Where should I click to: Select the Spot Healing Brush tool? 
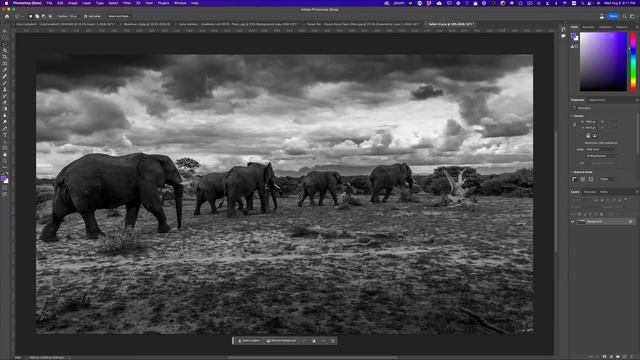(x=5, y=76)
